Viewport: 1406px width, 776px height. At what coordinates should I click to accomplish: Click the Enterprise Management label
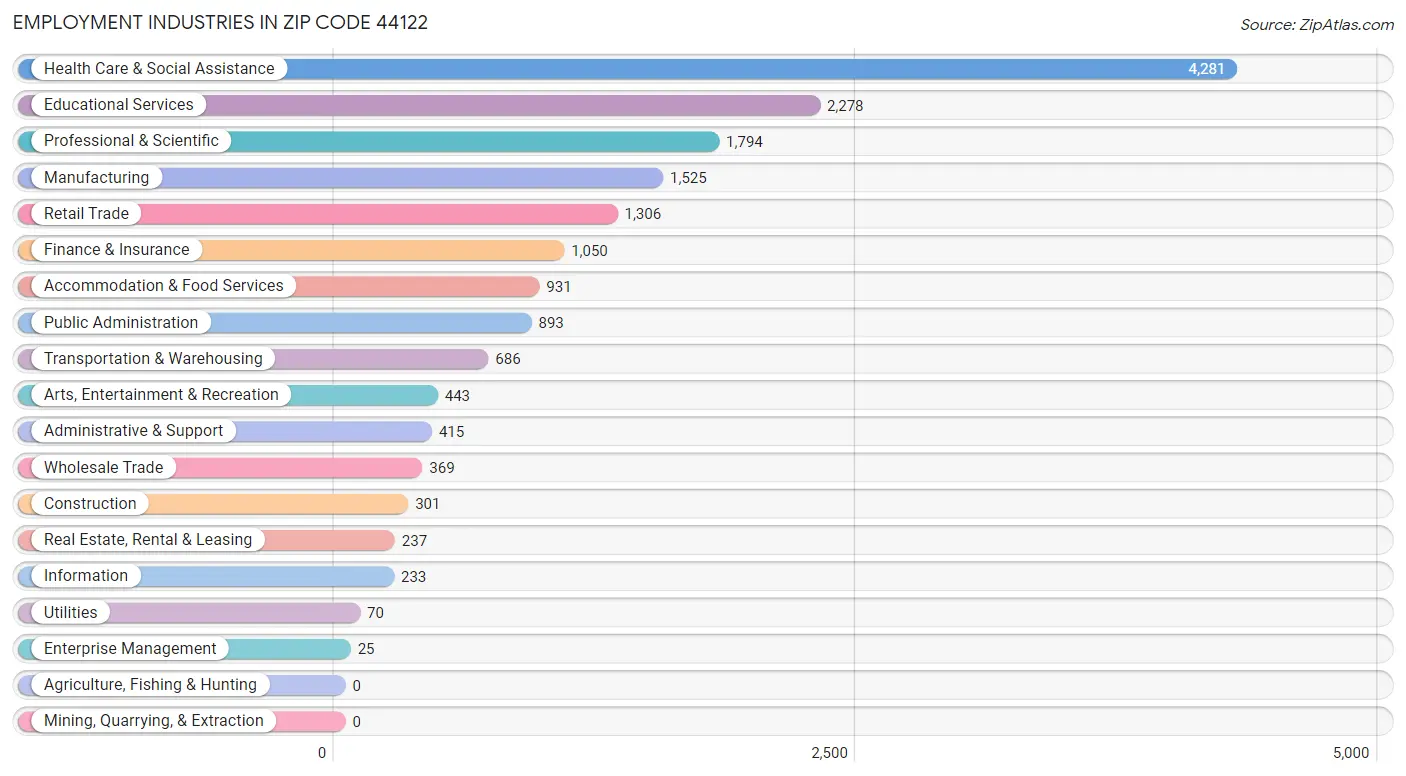(130, 648)
